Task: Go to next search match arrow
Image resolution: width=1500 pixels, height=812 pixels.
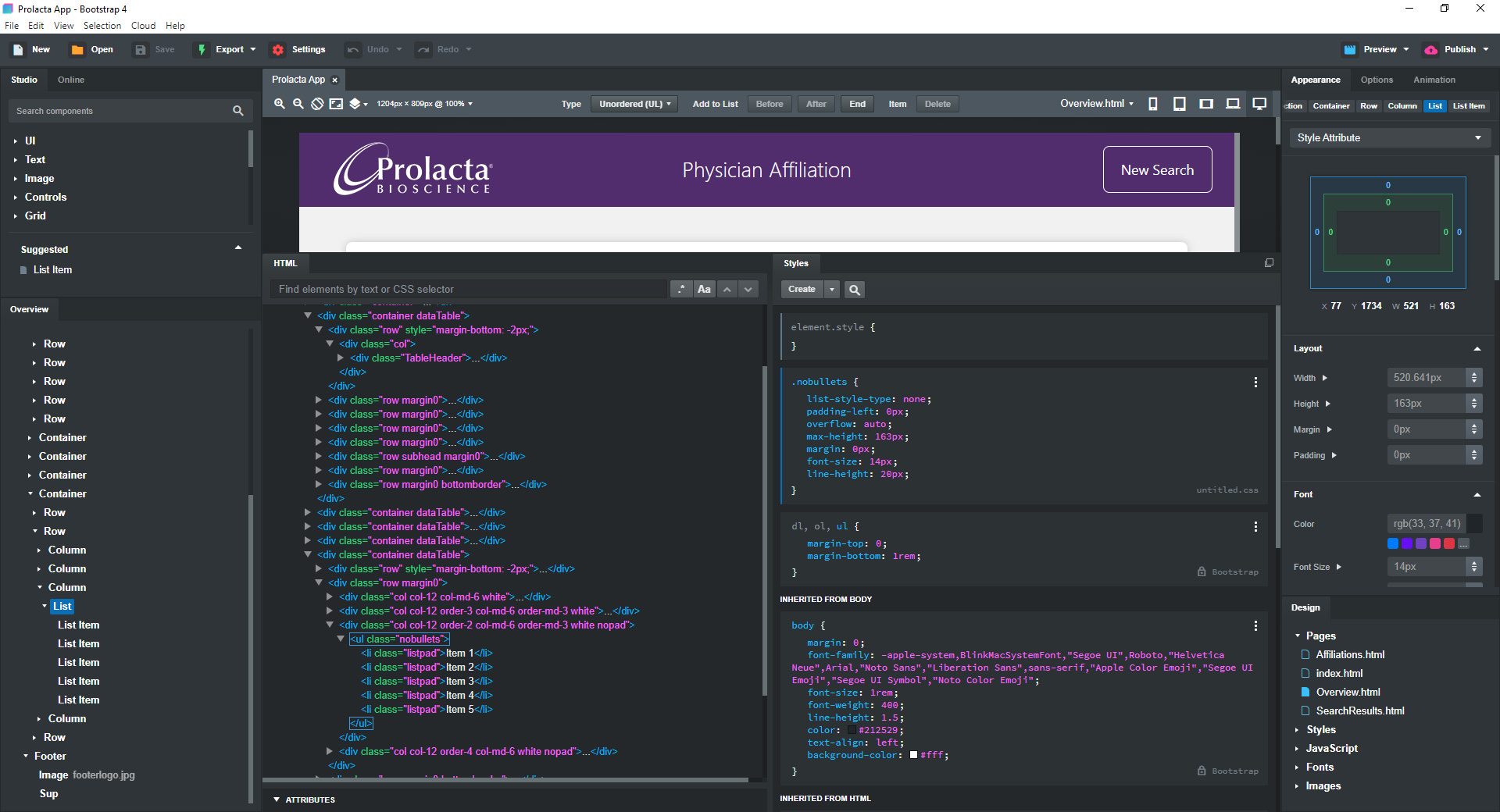Action: point(748,290)
